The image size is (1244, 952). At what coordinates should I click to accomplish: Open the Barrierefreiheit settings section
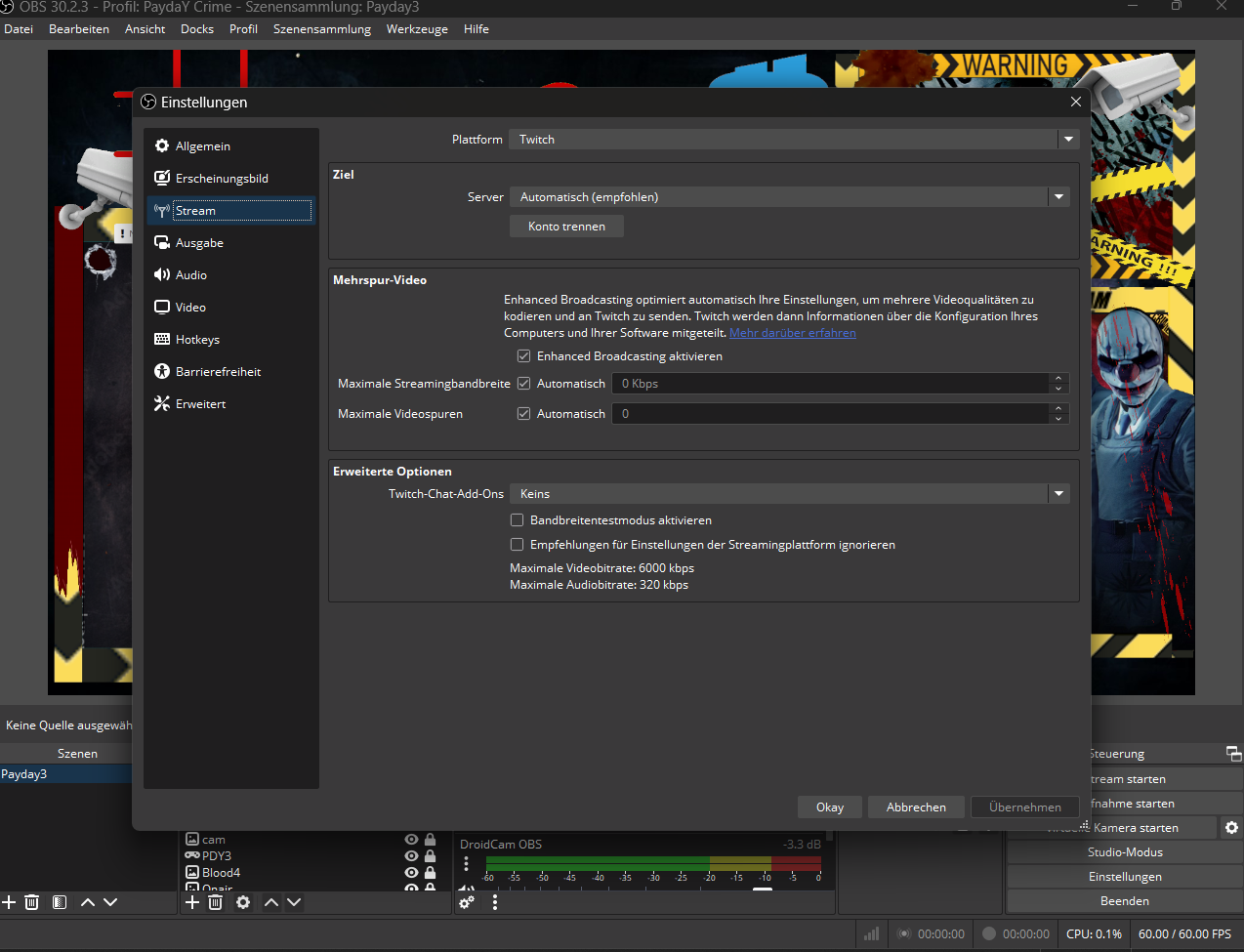point(218,372)
